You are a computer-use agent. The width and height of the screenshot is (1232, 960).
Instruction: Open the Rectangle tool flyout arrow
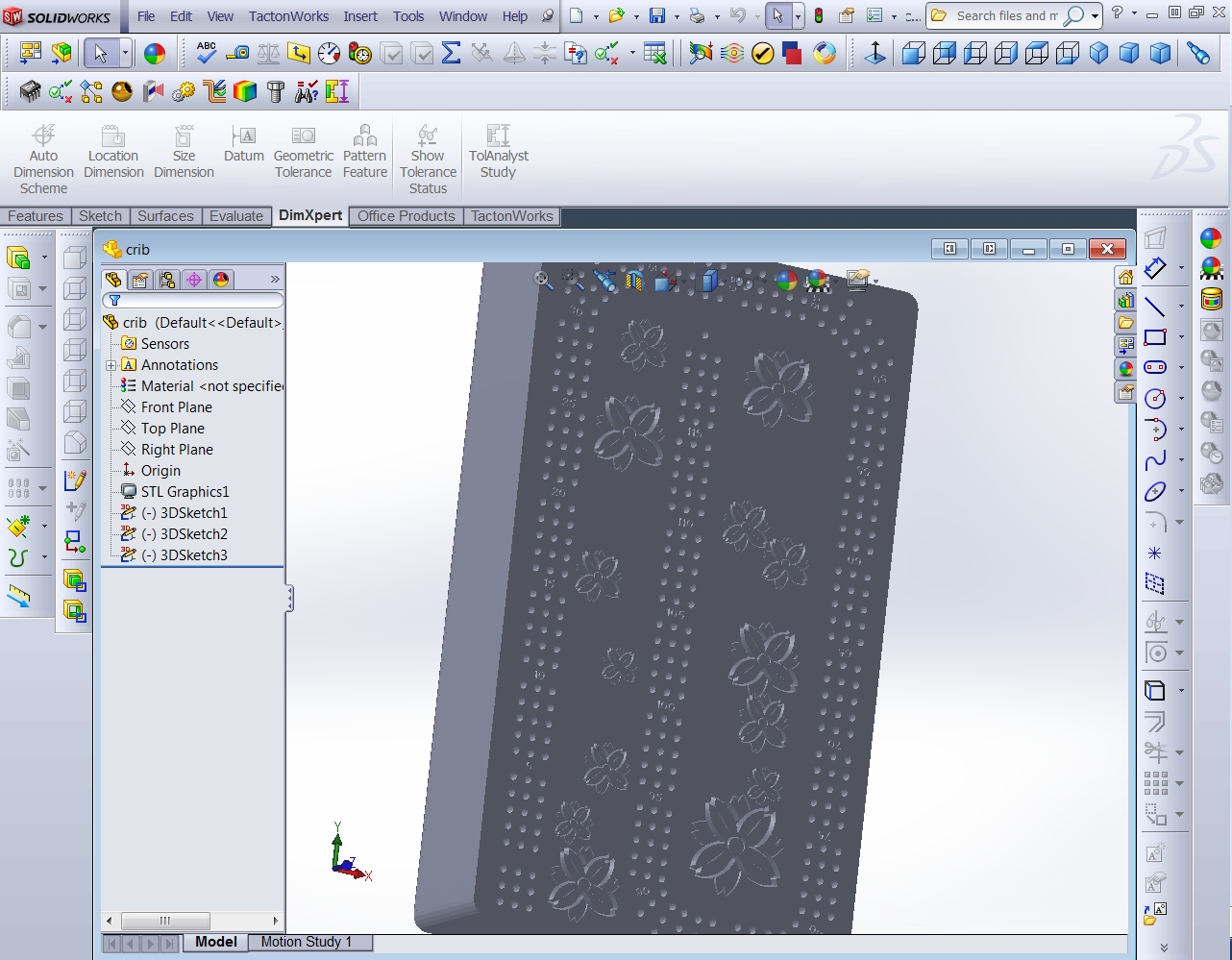(1182, 337)
